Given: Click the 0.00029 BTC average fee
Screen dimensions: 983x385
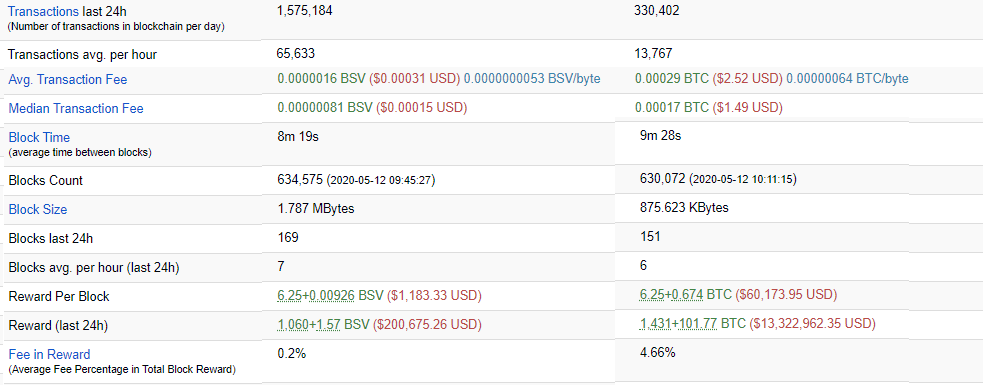Looking at the screenshot, I should point(671,79).
